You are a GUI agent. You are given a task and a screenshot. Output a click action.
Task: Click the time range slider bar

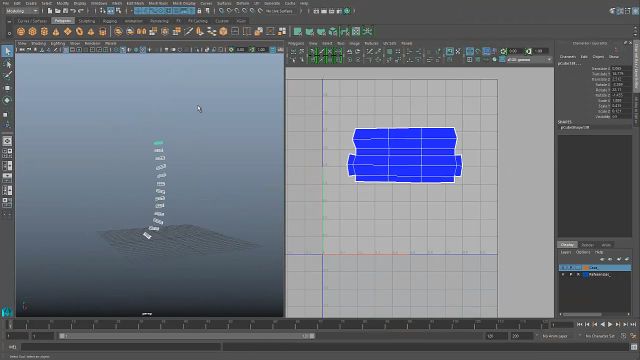(x=187, y=336)
